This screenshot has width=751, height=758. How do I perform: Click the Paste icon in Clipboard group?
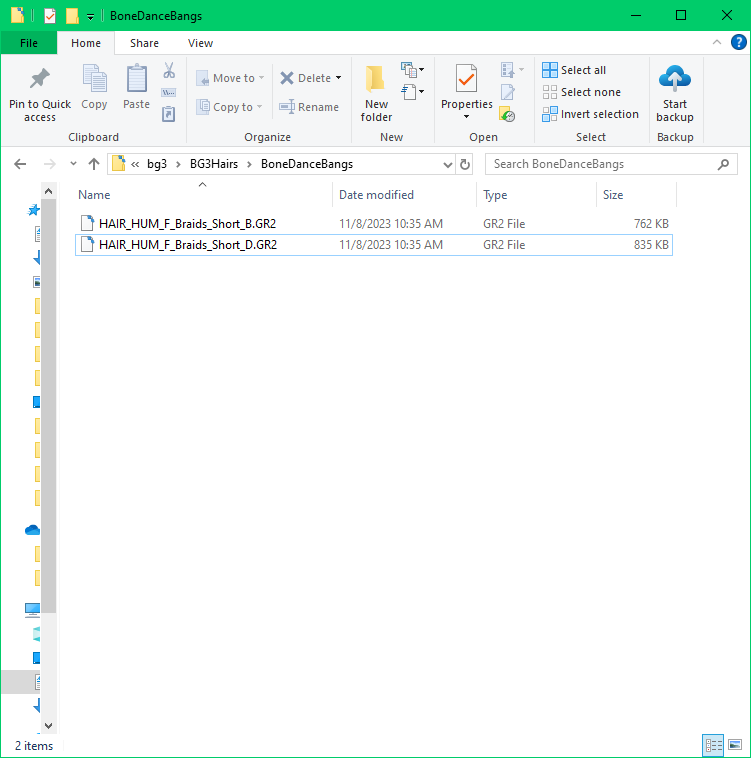[x=136, y=80]
